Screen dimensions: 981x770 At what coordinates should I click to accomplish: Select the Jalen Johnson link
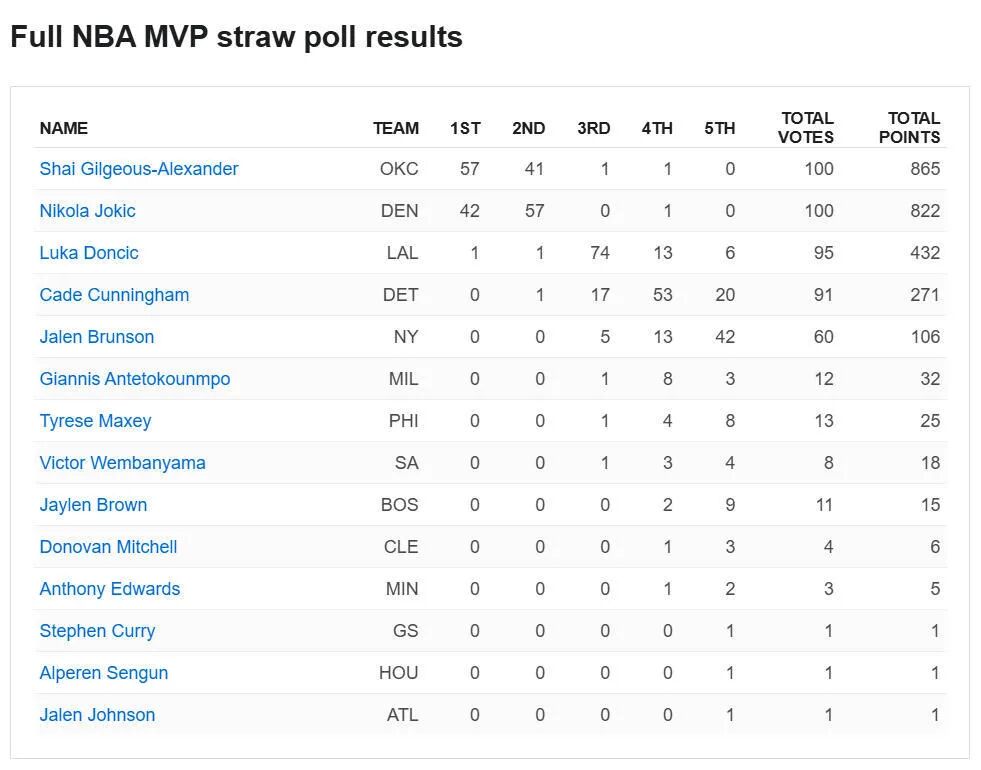click(x=97, y=715)
